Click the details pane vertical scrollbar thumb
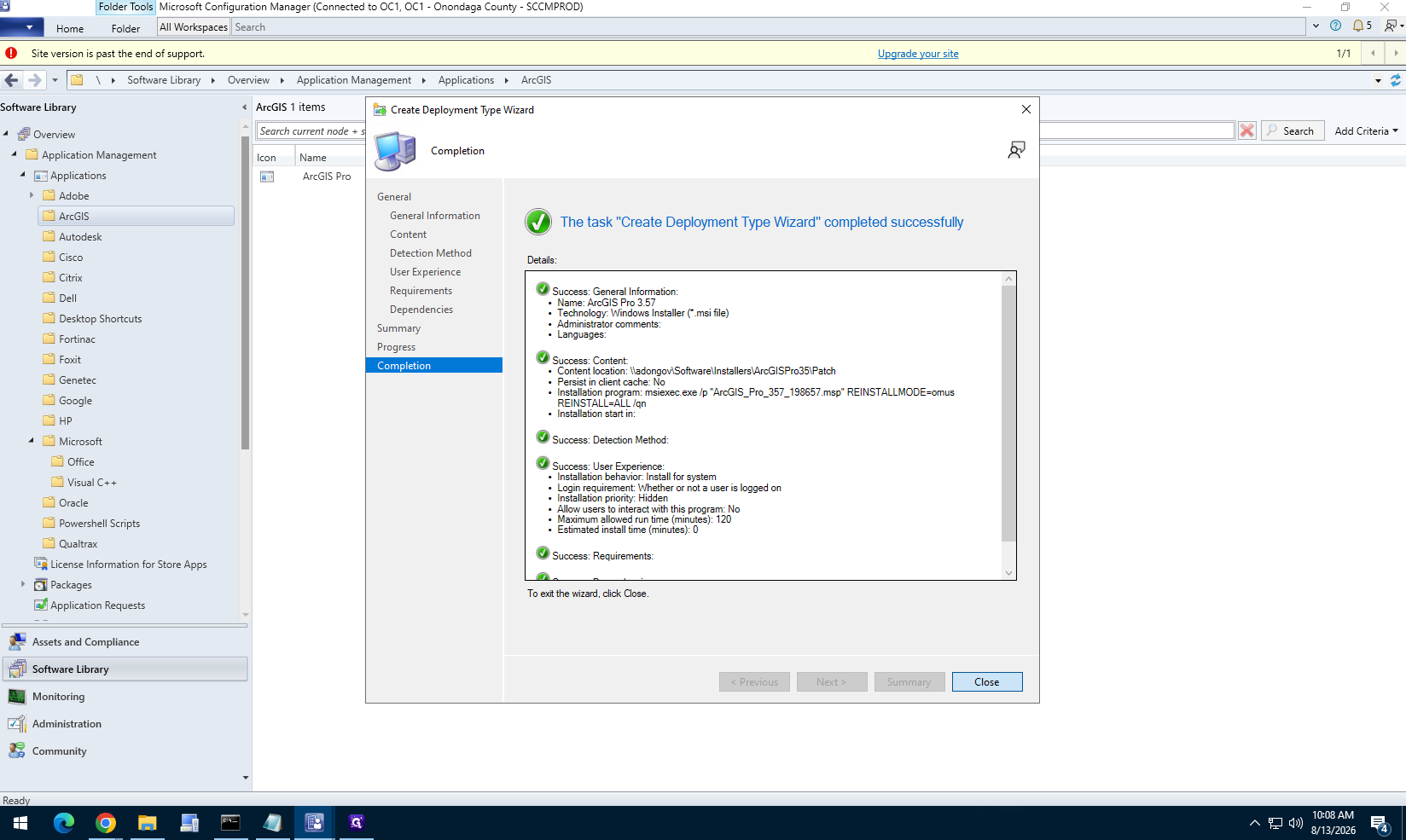Image resolution: width=1406 pixels, height=840 pixels. click(1008, 414)
